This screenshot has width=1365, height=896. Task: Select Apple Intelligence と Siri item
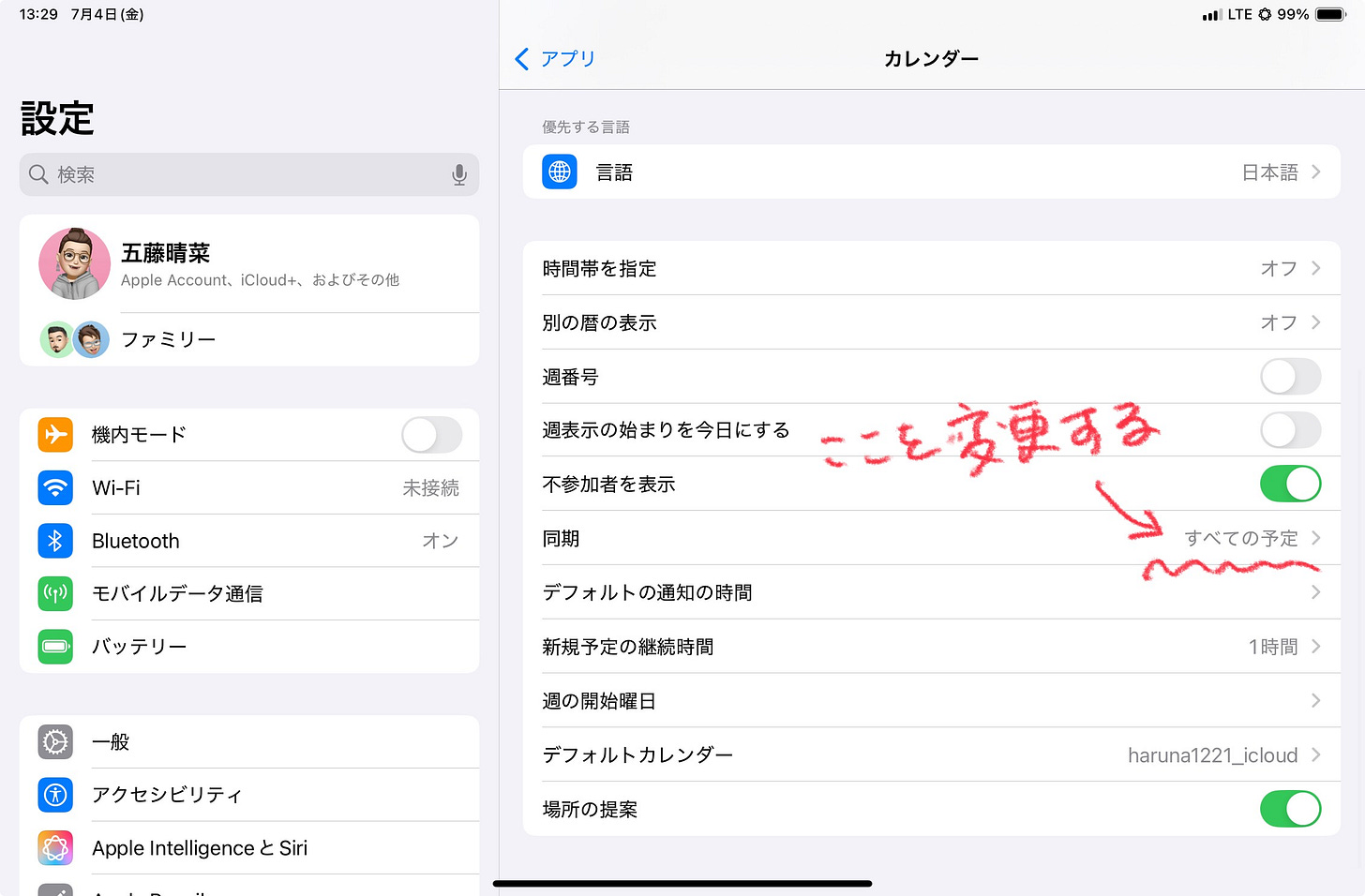click(249, 848)
